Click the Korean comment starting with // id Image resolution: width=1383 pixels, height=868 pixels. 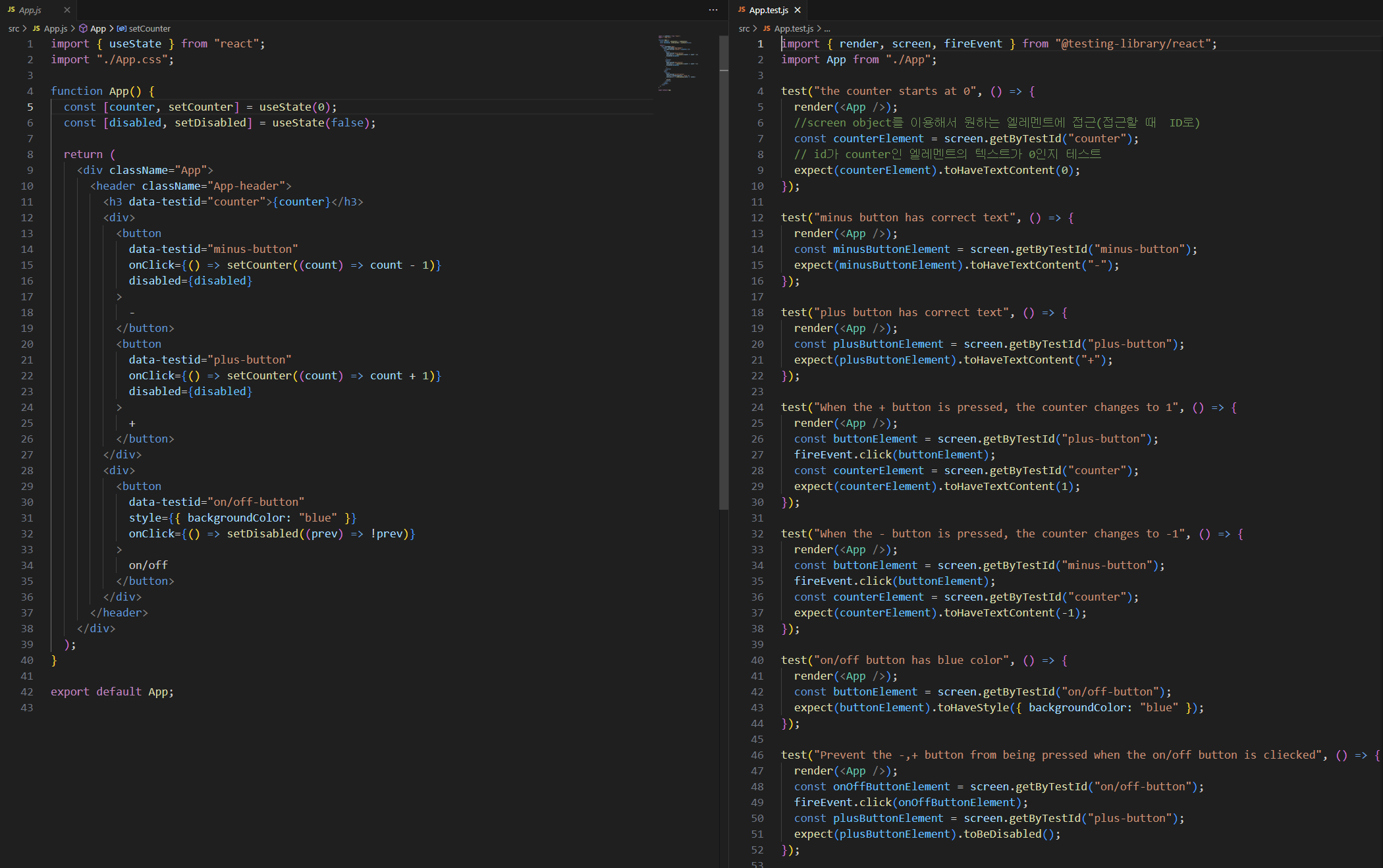948,154
